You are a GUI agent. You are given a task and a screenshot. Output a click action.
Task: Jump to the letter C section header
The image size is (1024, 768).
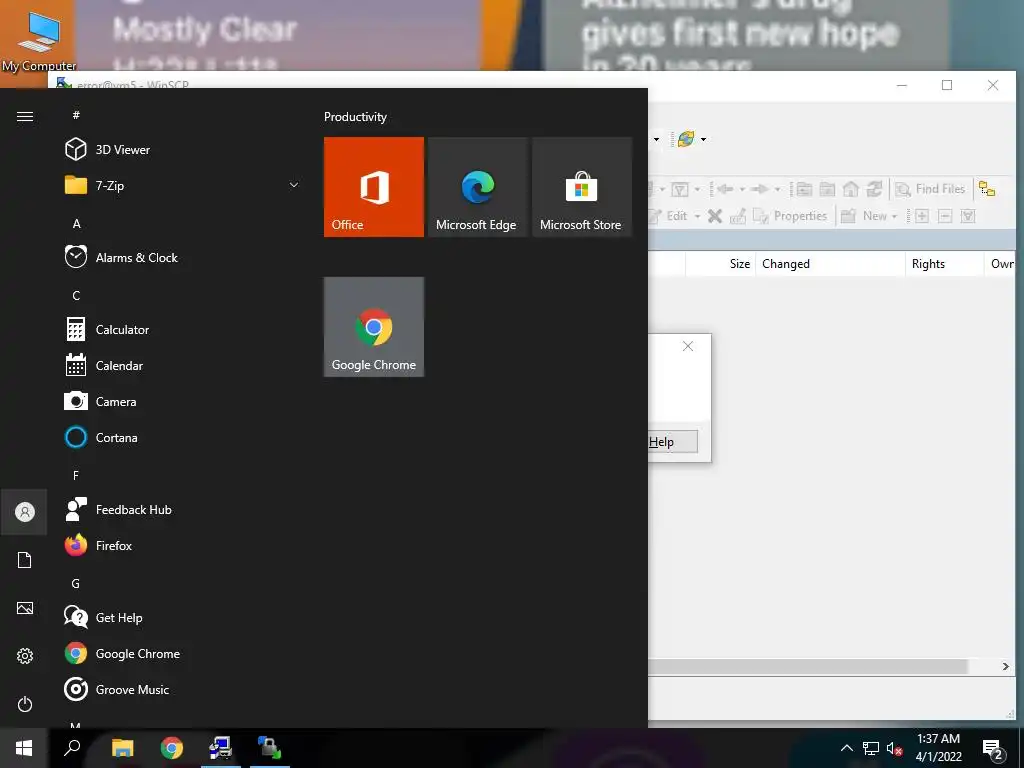76,295
